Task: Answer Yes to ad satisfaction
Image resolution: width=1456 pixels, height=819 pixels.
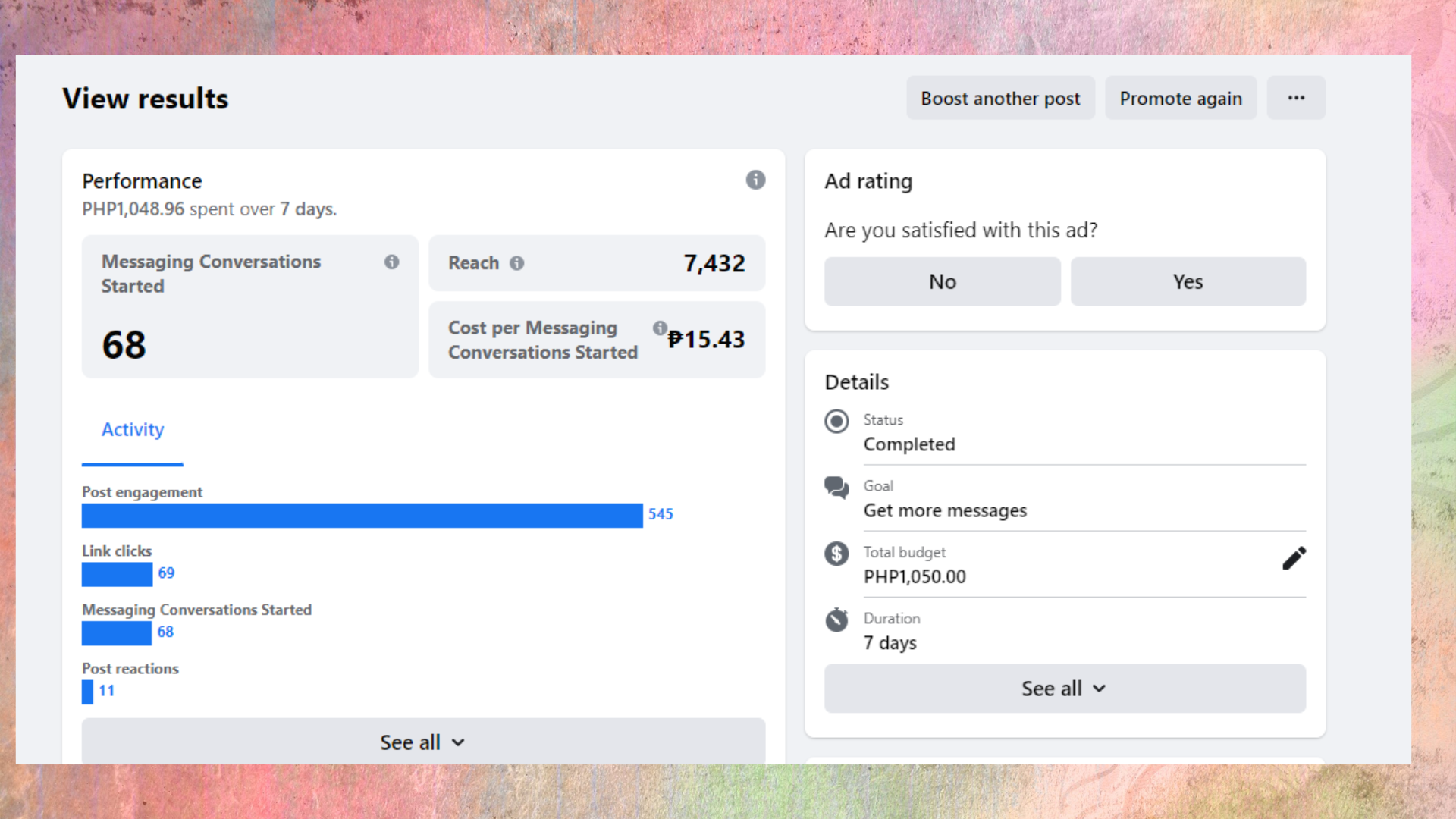Action: point(1188,282)
